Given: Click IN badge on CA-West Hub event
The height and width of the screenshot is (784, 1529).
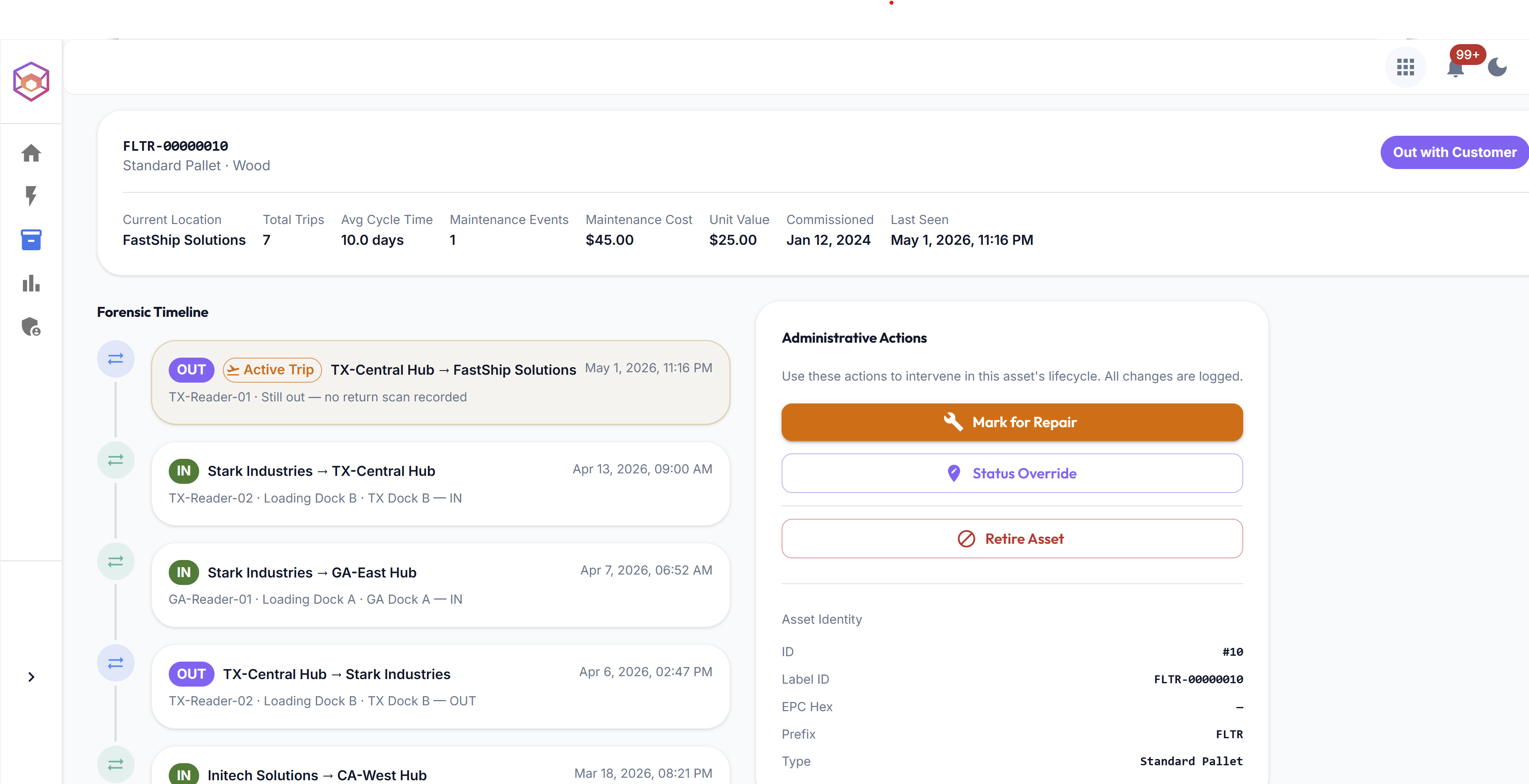Looking at the screenshot, I should pos(183,774).
